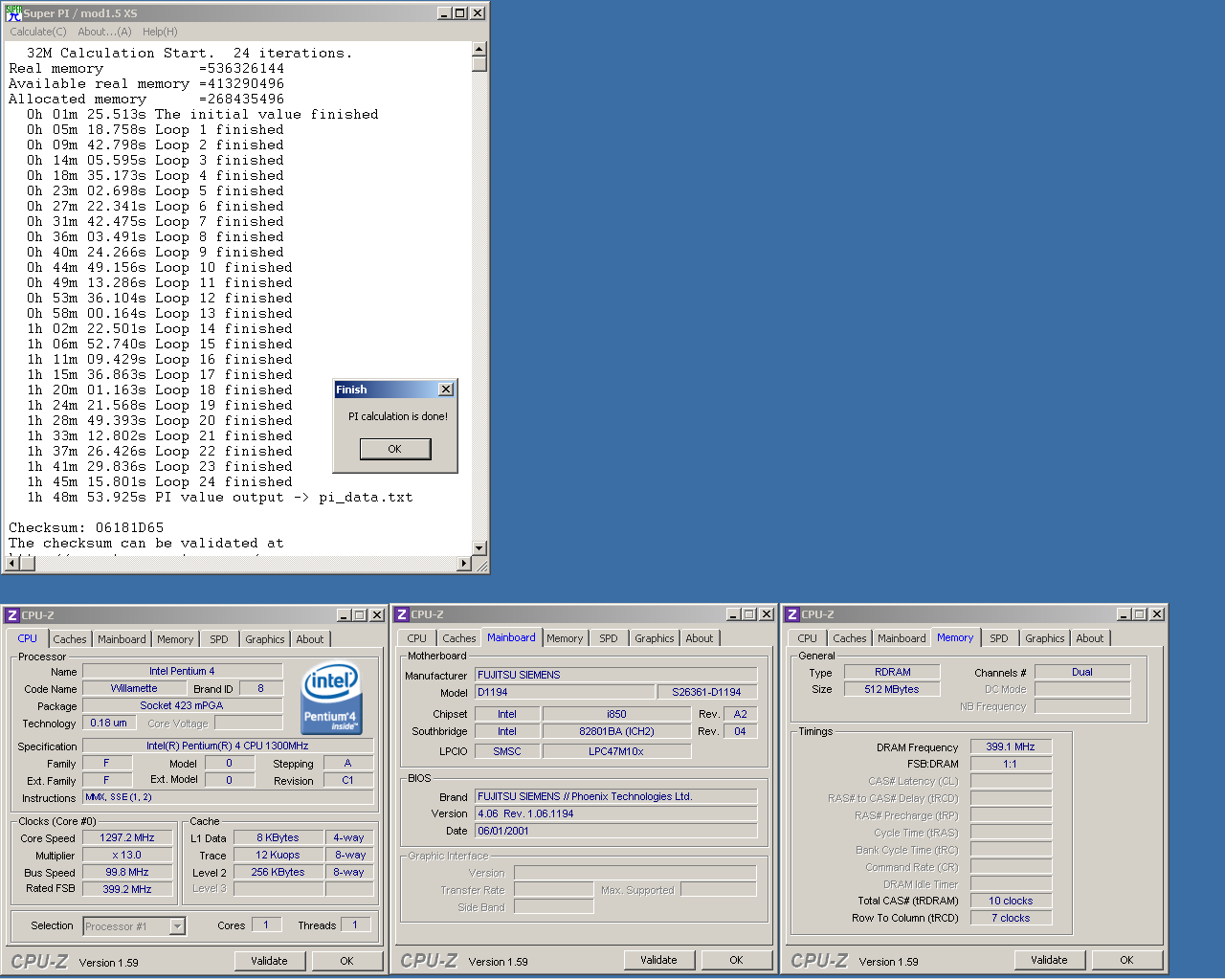Click the Super PI scroll up arrow

coord(479,49)
